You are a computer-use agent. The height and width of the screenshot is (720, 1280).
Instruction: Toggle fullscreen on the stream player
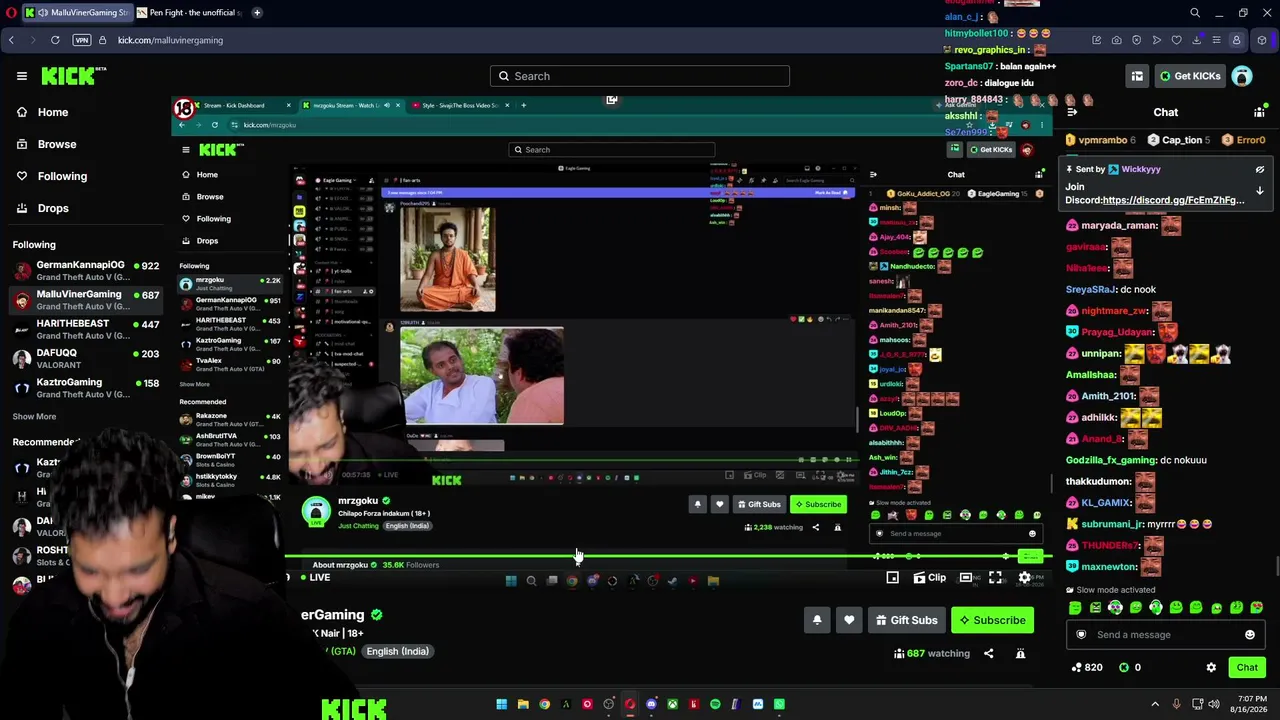coord(996,577)
